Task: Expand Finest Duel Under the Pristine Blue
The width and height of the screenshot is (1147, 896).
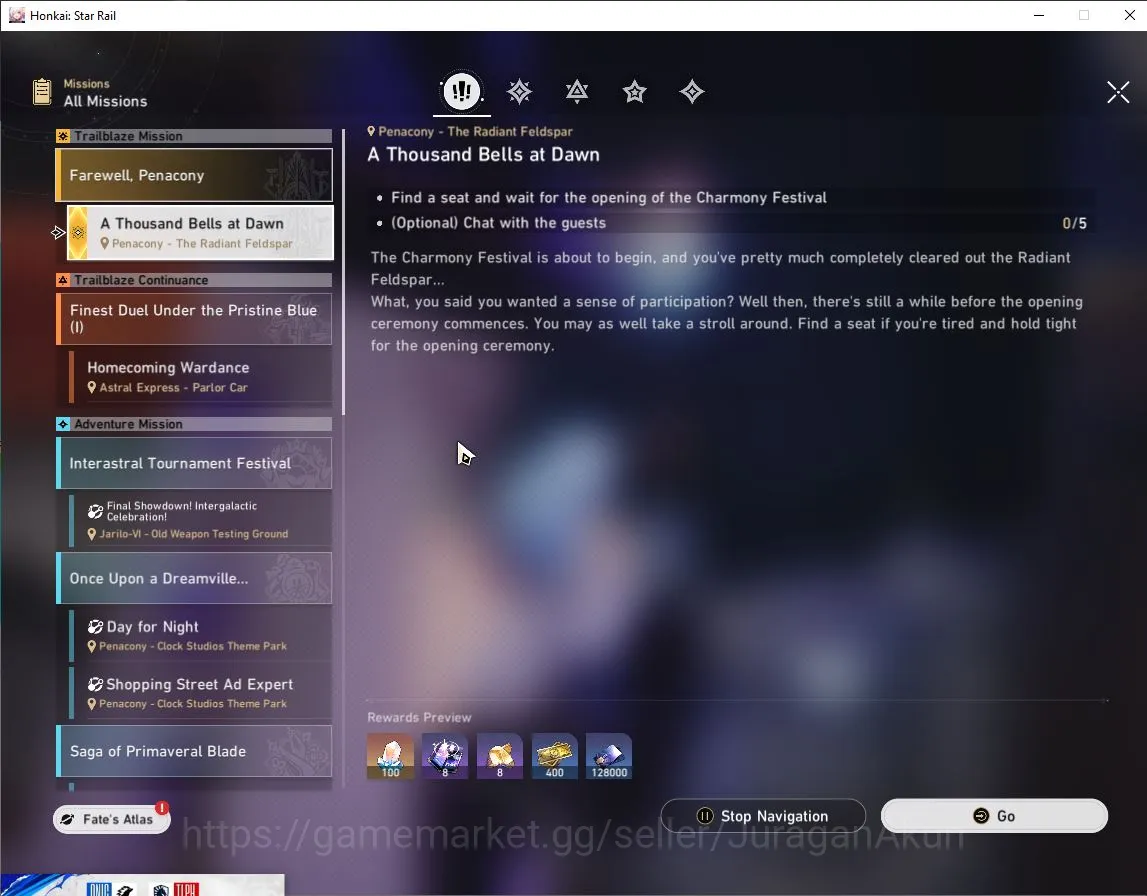Action: point(194,318)
